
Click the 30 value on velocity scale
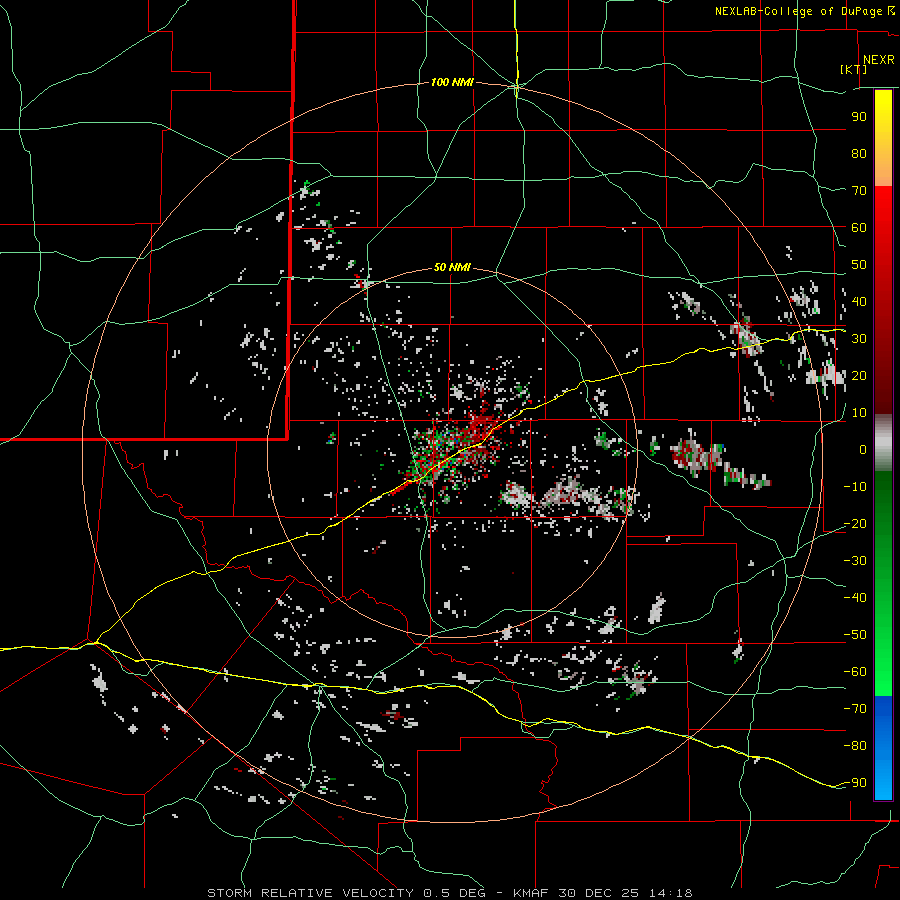pos(859,339)
